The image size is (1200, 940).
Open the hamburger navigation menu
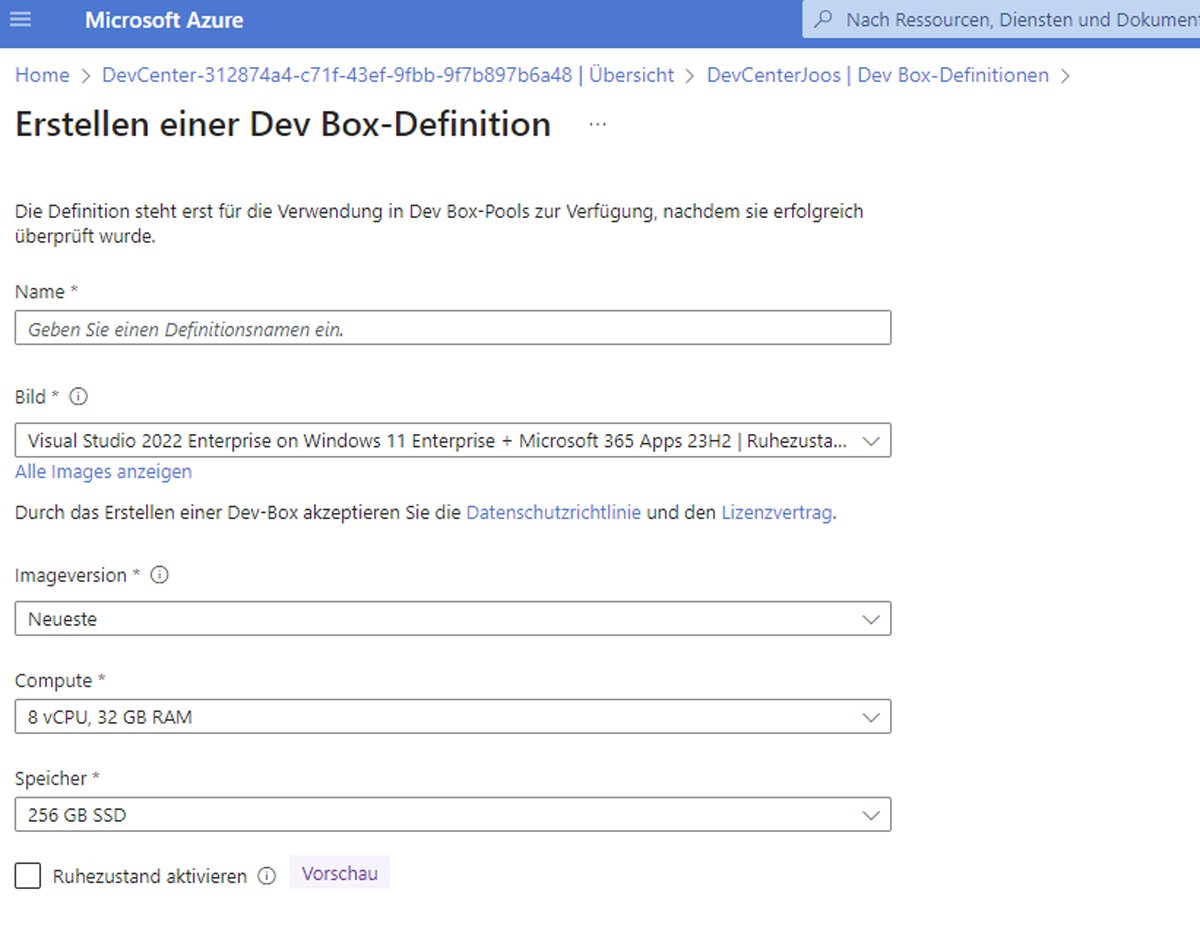coord(21,21)
